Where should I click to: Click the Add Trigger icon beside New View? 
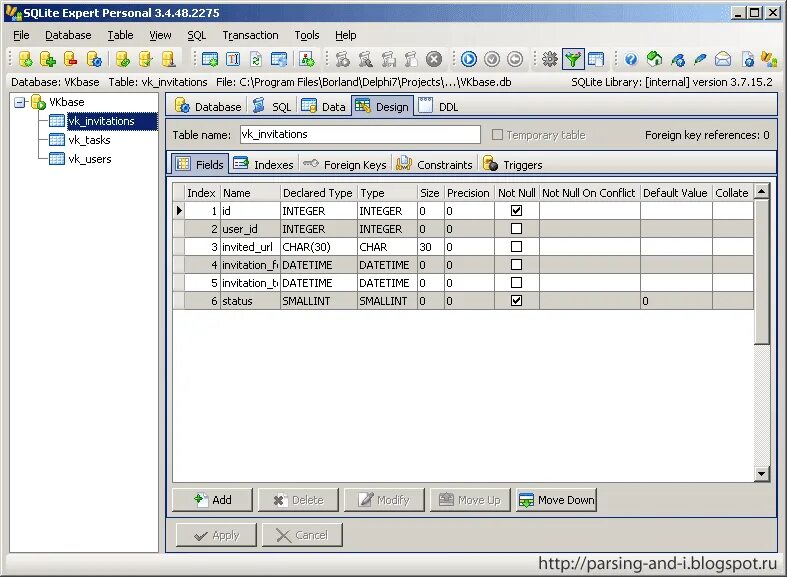[307, 59]
